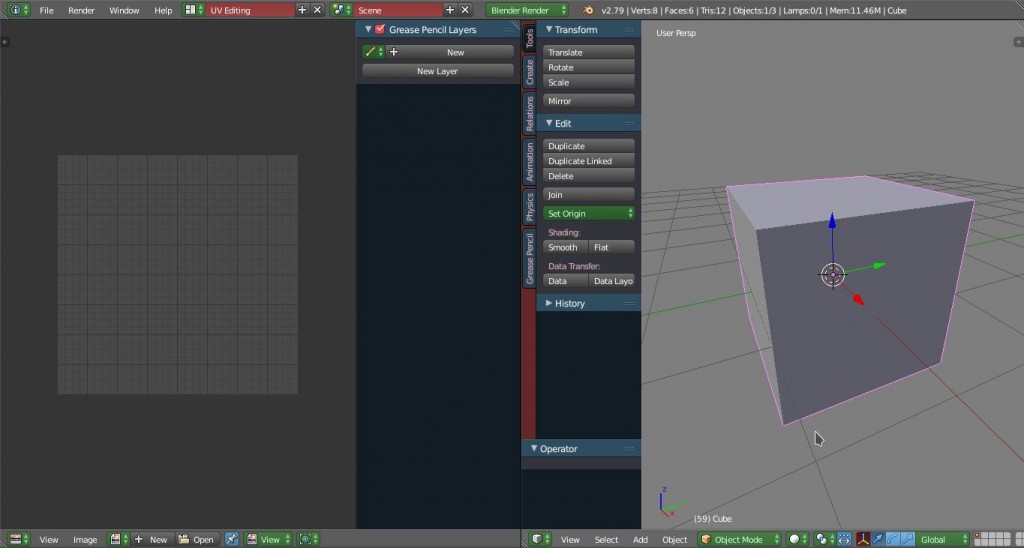Click the 3D manipulator toggle icon
This screenshot has width=1024, height=548.
point(863,539)
